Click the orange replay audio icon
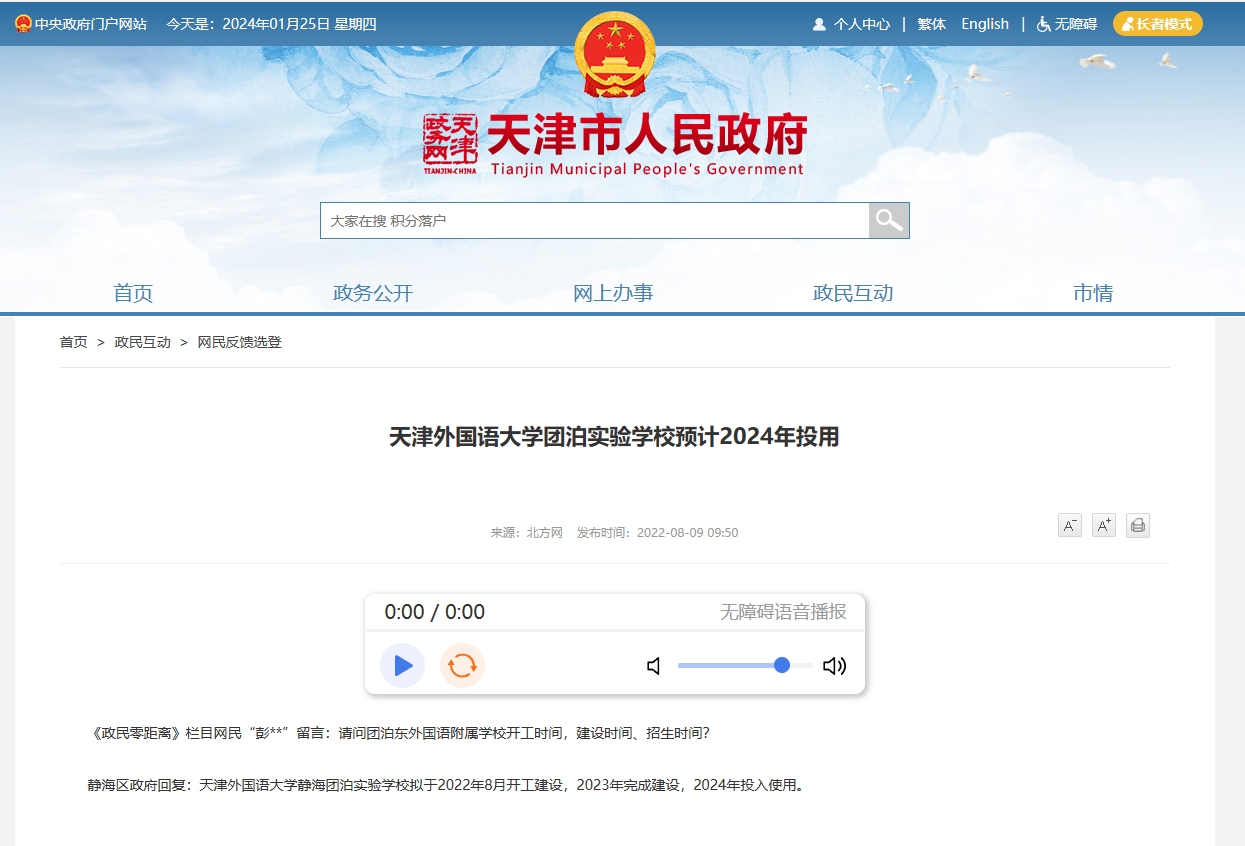Image resolution: width=1245 pixels, height=846 pixels. tap(462, 666)
